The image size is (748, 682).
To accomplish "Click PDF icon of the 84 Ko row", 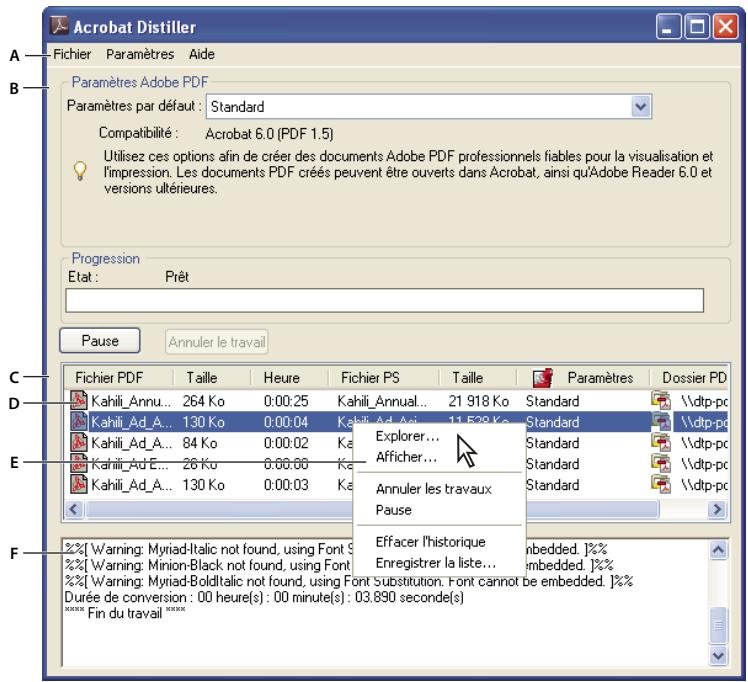I will click(79, 442).
